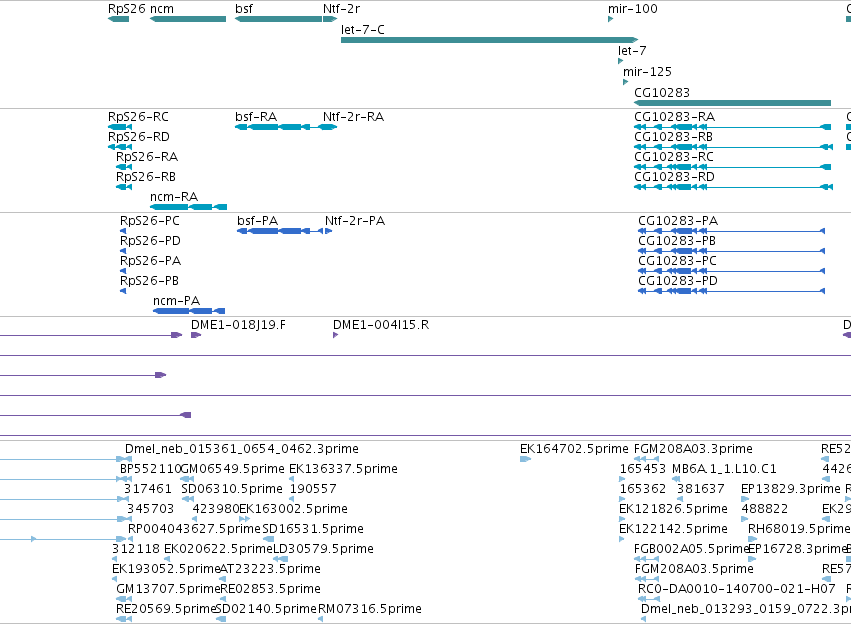The image size is (851, 624).
Task: Select EST EP13829.3prime
Action: 790,489
